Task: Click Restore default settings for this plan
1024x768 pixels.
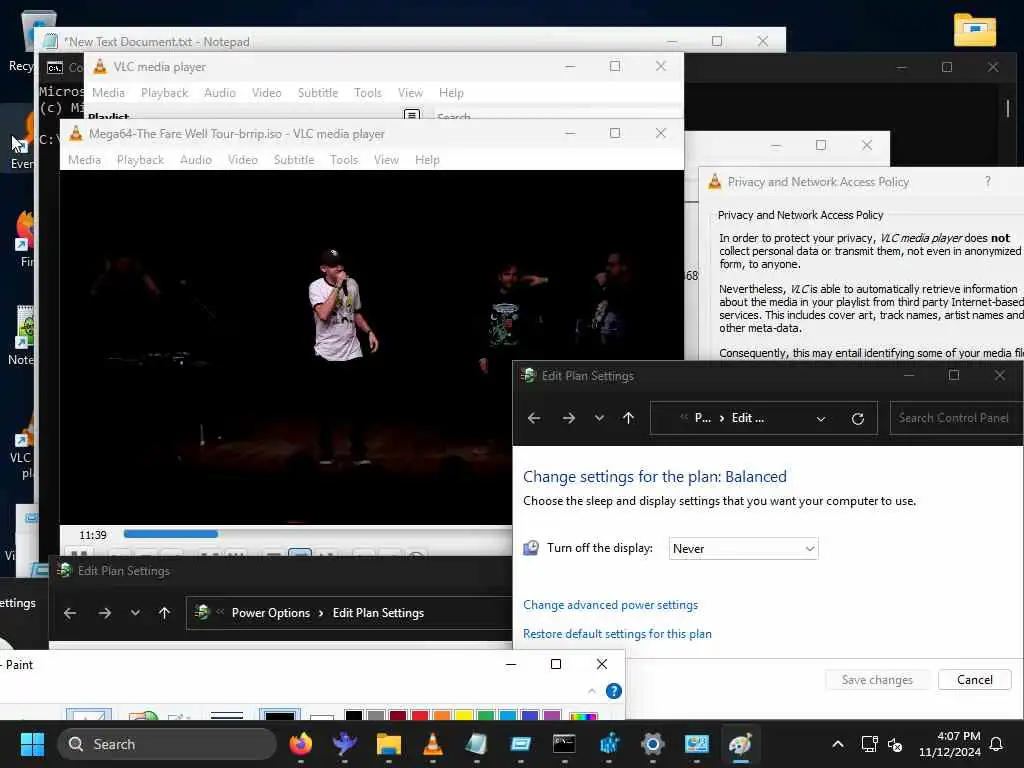Action: pos(617,633)
